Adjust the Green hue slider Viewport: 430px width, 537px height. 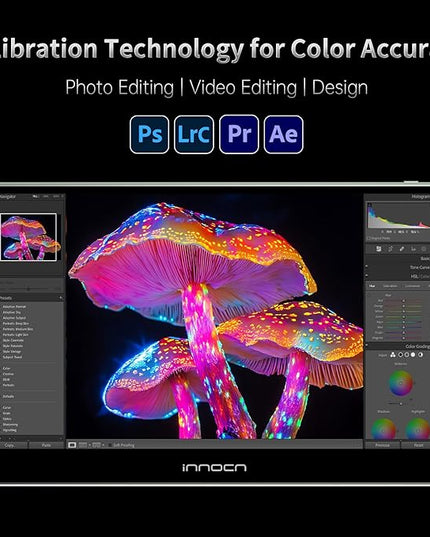click(404, 317)
